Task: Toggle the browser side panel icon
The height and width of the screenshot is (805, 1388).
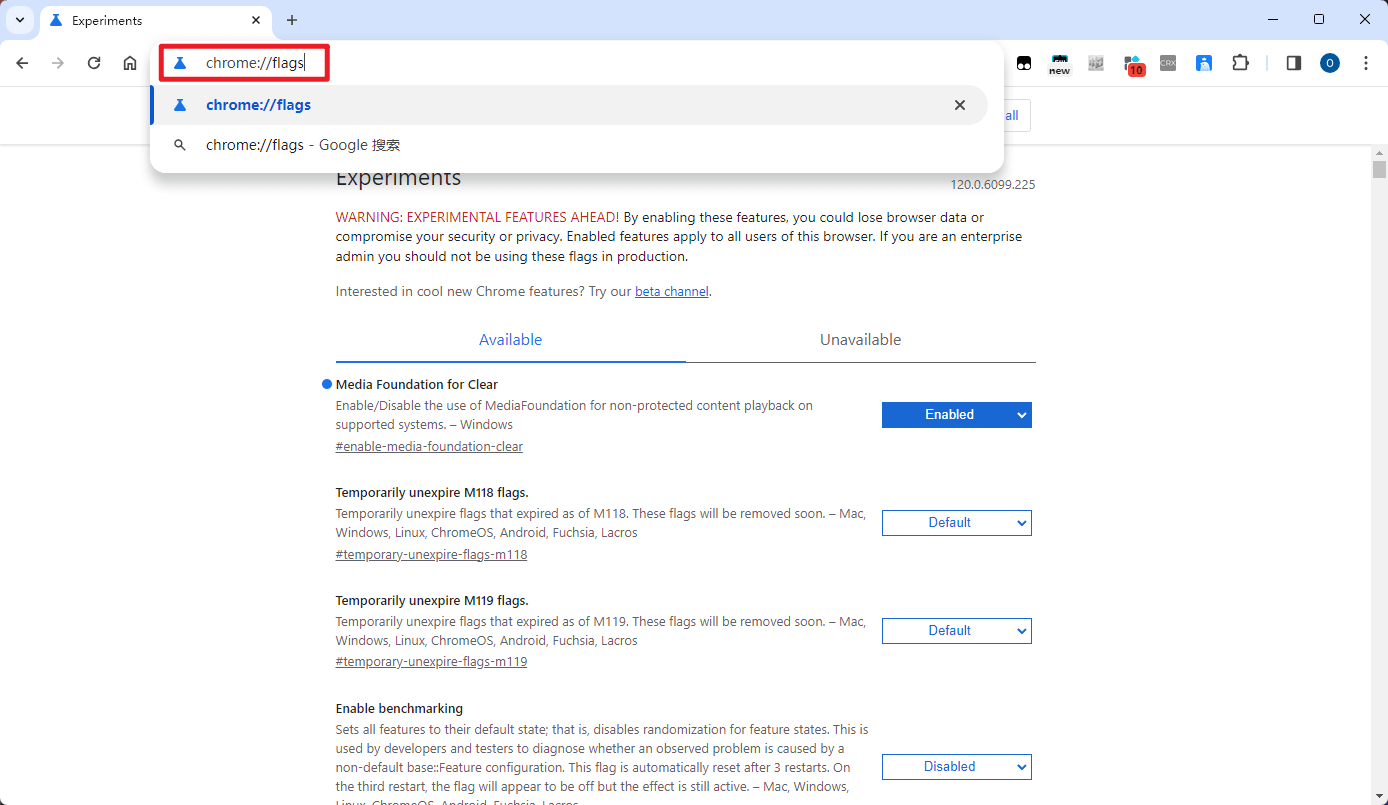Action: click(1293, 63)
